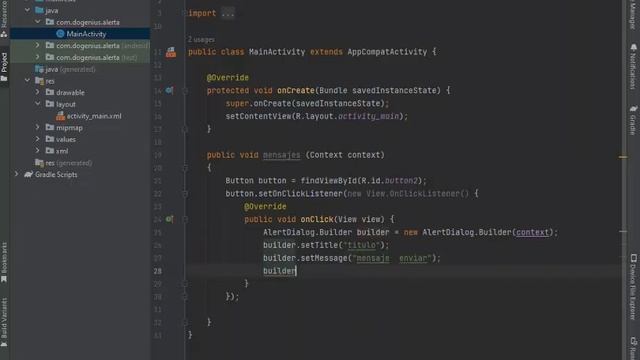This screenshot has height=360, width=640.
Task: Fold the setOnClickListener block at line 22
Action: click(x=184, y=193)
